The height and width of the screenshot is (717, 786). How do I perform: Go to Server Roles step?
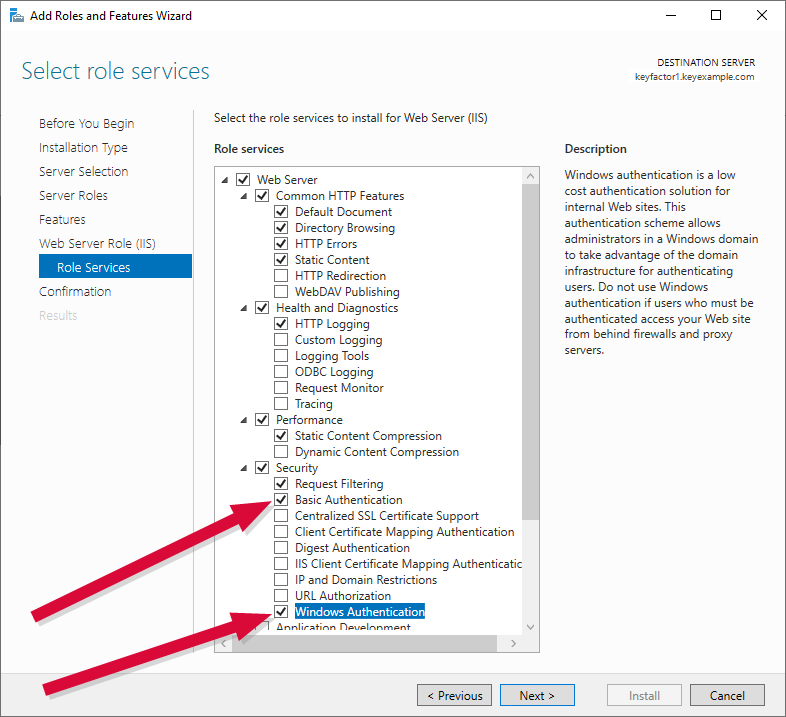click(73, 196)
